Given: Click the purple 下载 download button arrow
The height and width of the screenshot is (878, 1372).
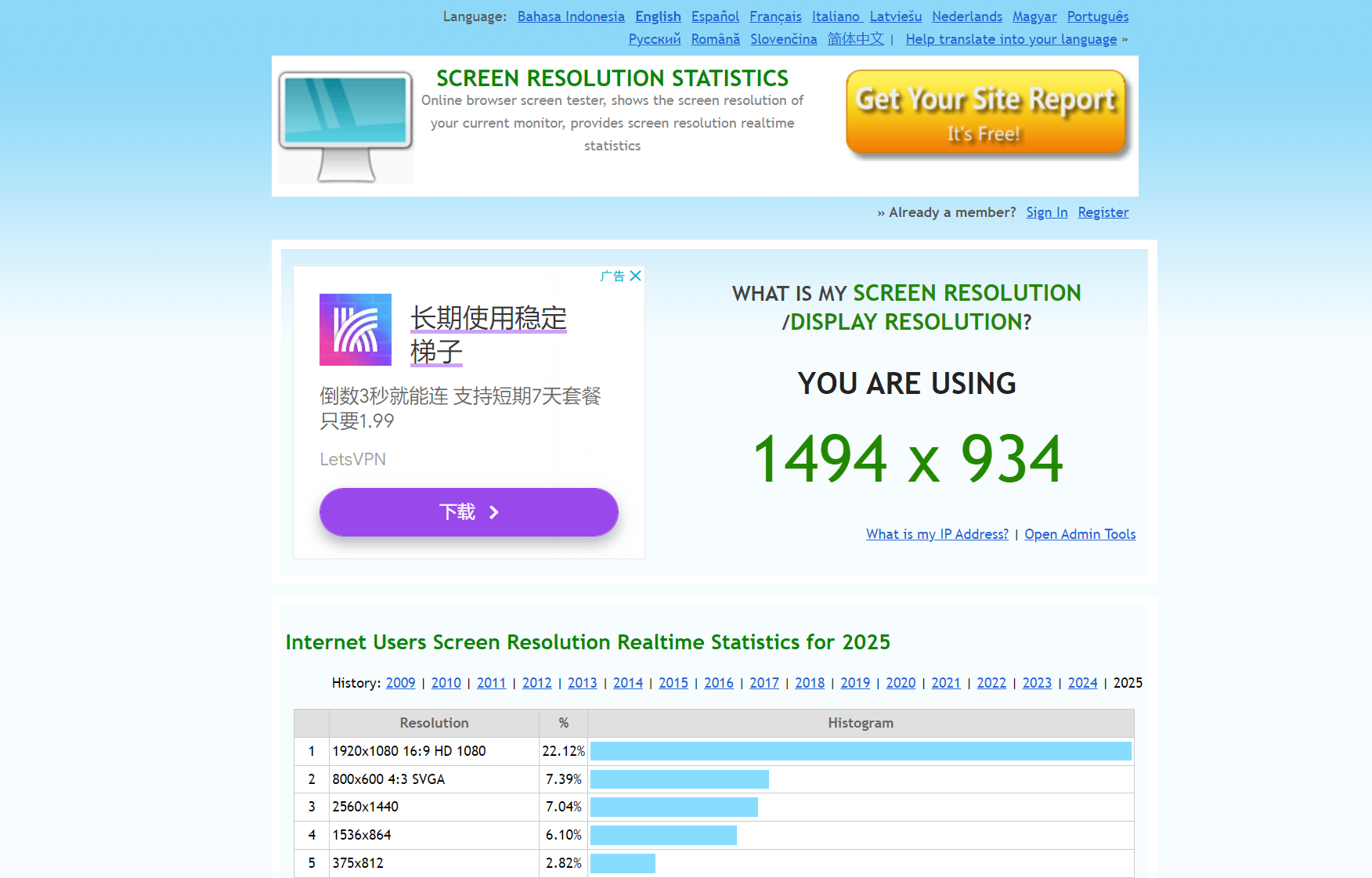Looking at the screenshot, I should [x=493, y=511].
